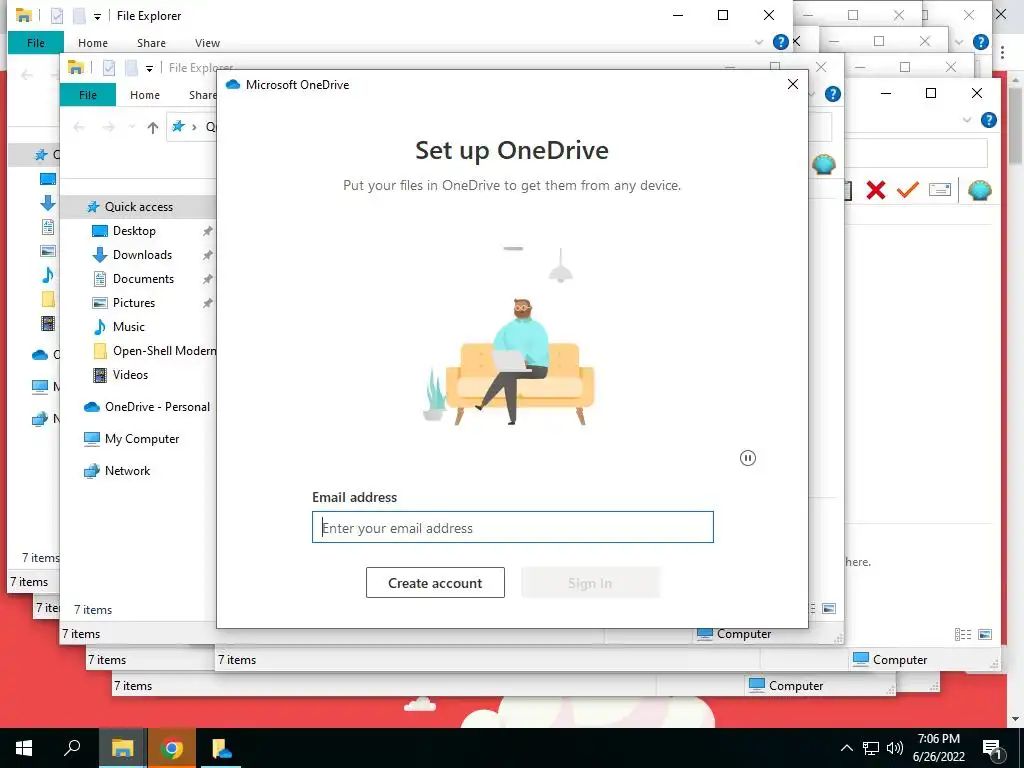Click Chrome three-dot menu at top right
The height and width of the screenshot is (768, 1024).
point(1002,53)
